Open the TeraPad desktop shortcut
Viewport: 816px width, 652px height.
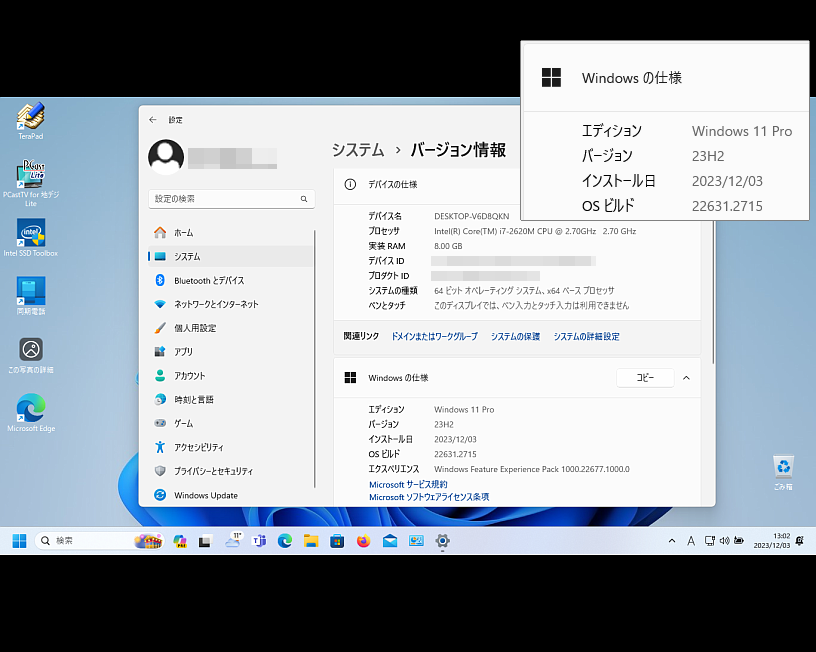[x=31, y=121]
